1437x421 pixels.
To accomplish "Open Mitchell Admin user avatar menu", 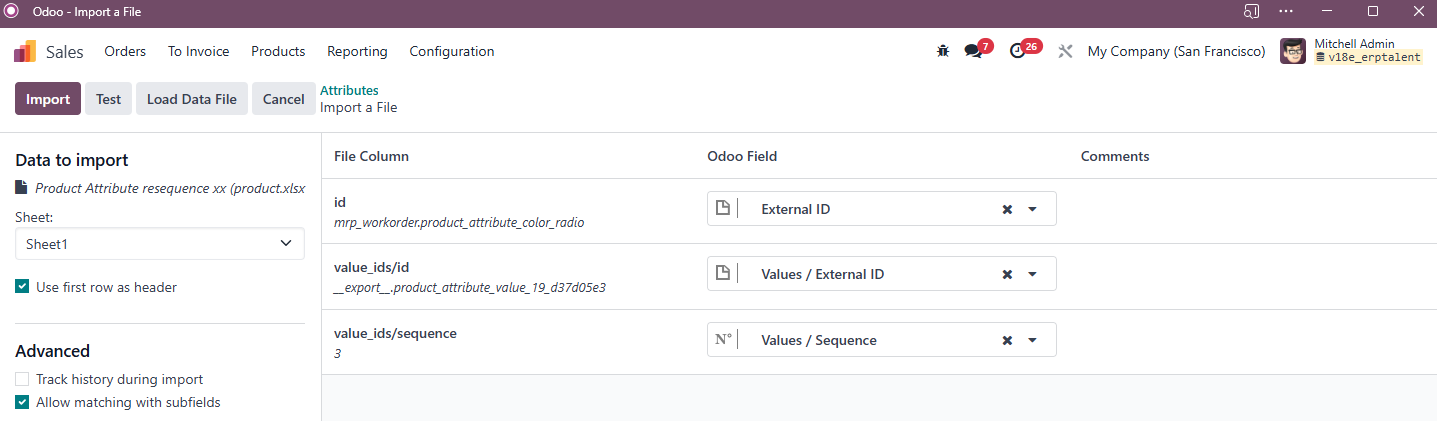I will point(1293,51).
